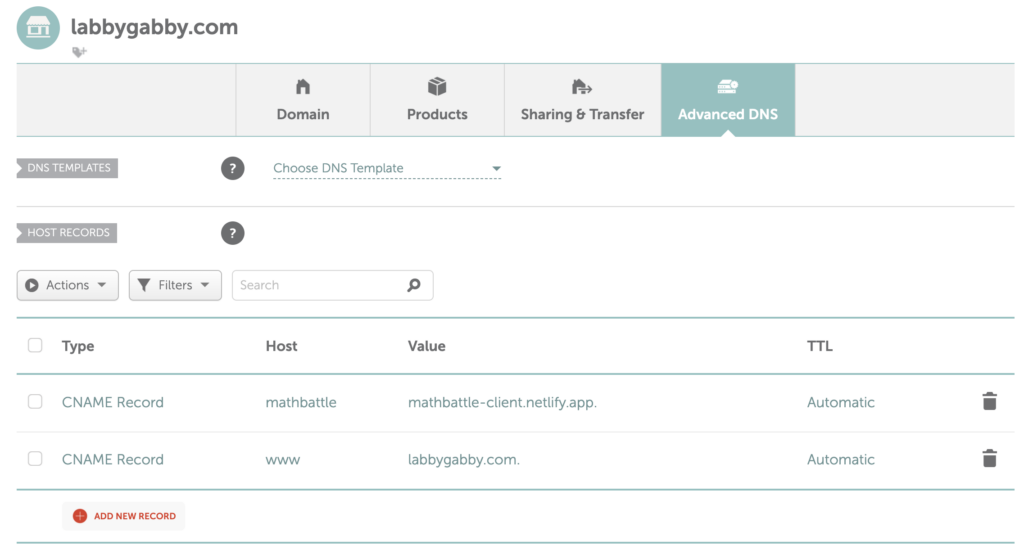Click the labbygabby.com page title
Viewport: 1024px width, 549px height.
pos(154,27)
